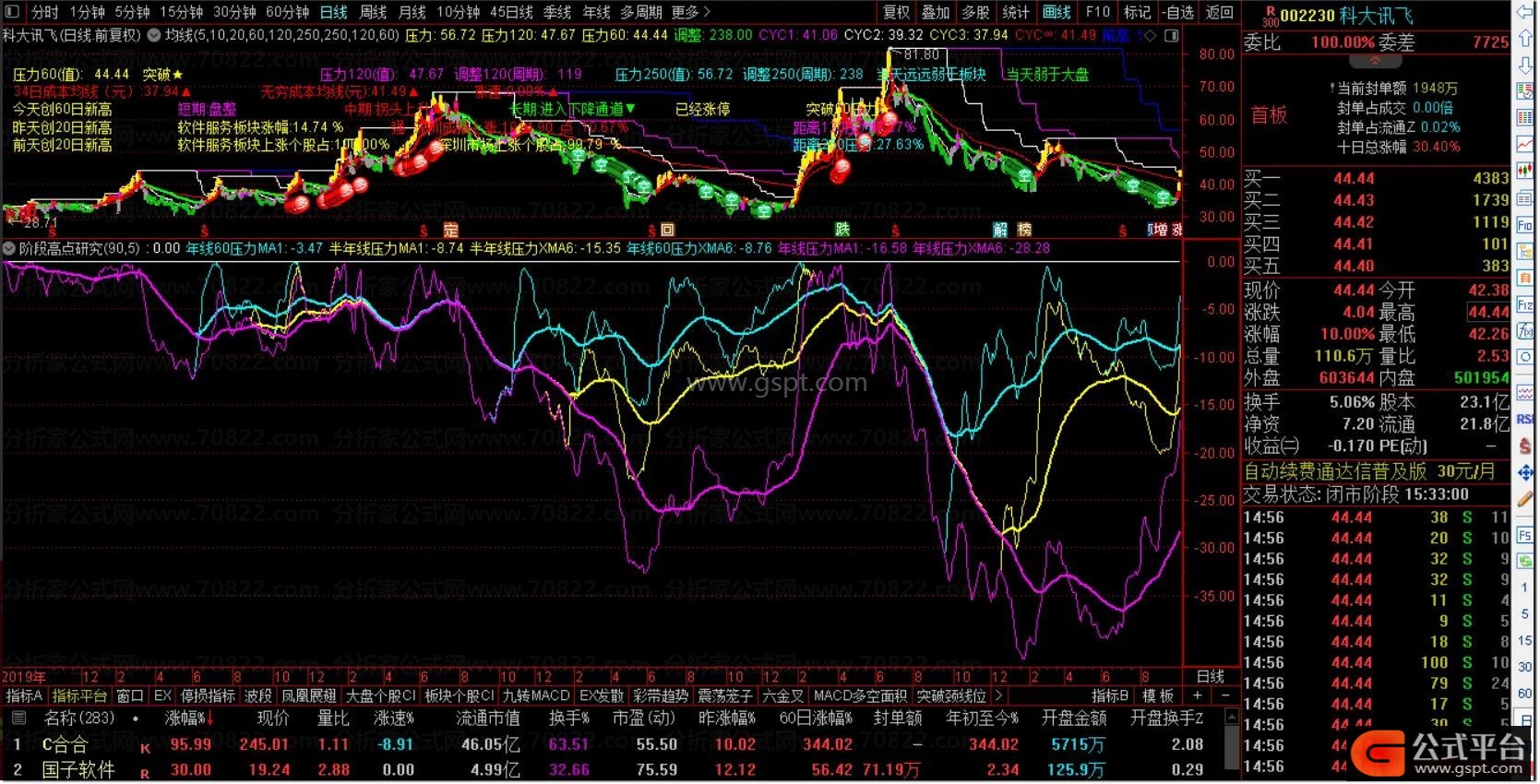Viewport: 1540px width, 784px height.
Task: Select the 1-minute period shortcut in sidebar
Action: [1525, 587]
